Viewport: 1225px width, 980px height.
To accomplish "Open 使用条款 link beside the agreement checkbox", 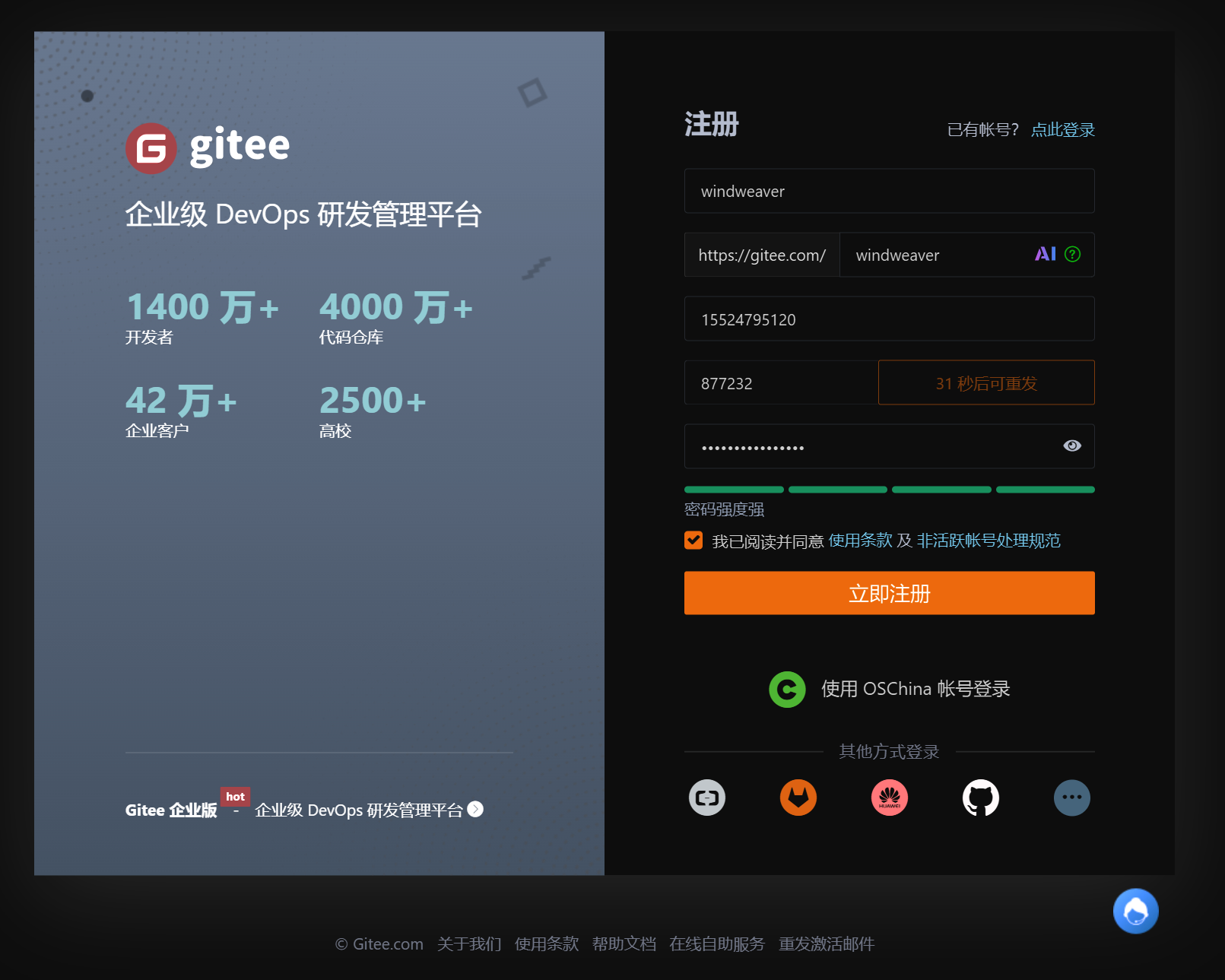I will tap(861, 541).
